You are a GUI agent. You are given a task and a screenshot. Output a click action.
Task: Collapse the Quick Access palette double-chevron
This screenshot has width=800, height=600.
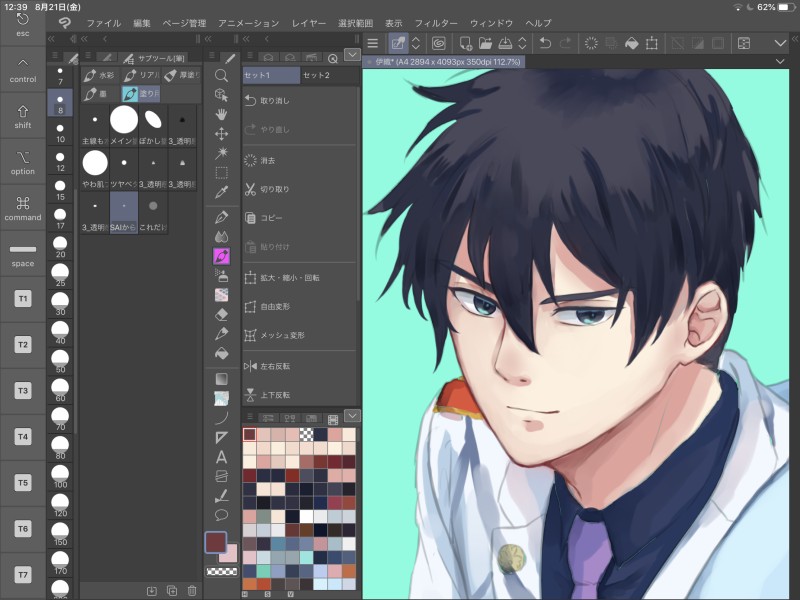point(246,39)
